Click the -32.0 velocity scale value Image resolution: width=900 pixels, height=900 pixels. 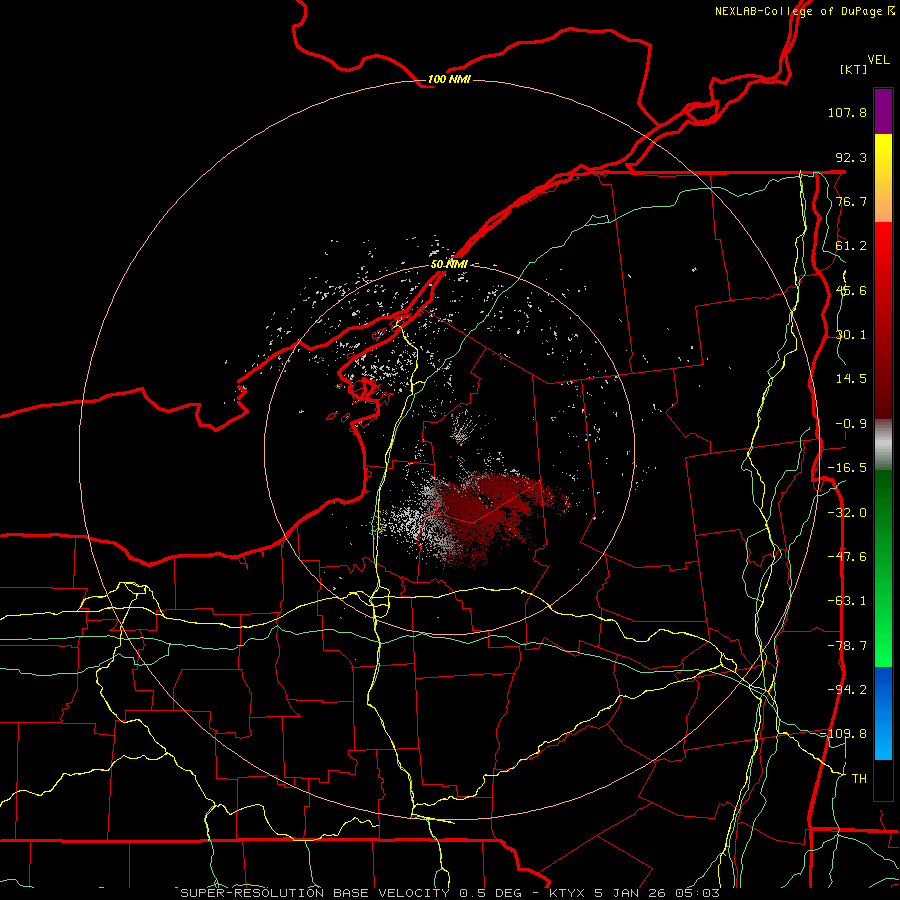click(x=847, y=513)
